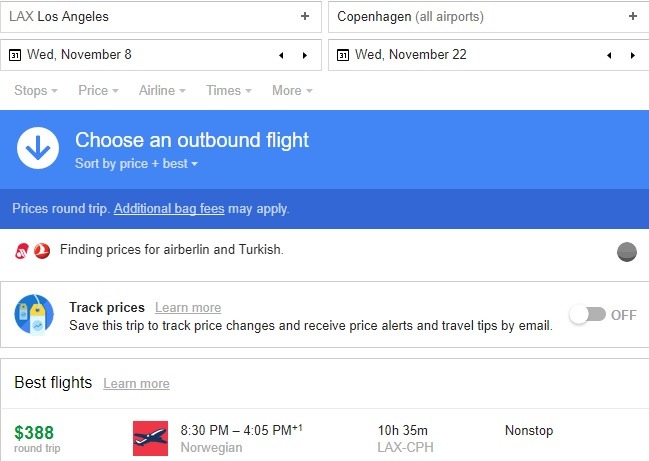Go to next day for departure date
This screenshot has width=649, height=461.
tap(305, 55)
